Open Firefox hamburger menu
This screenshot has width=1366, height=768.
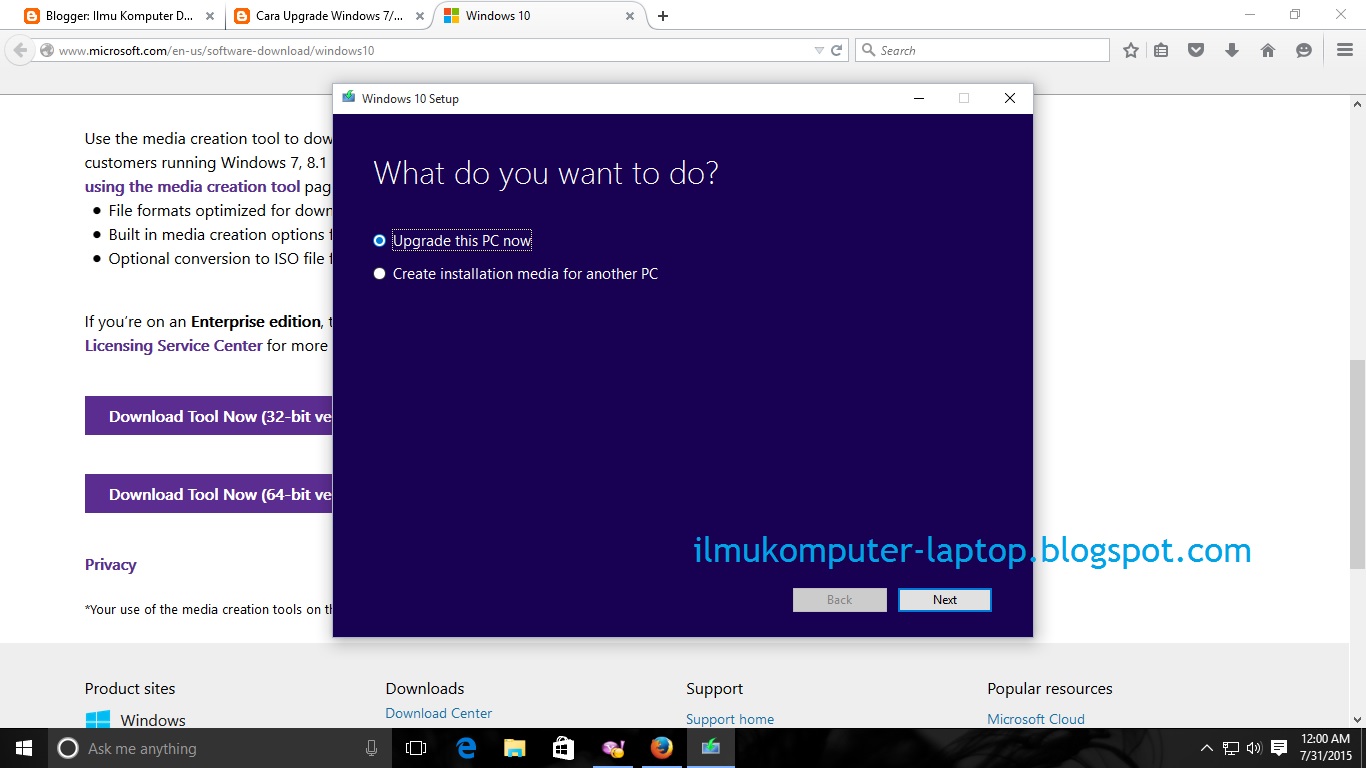(x=1345, y=50)
